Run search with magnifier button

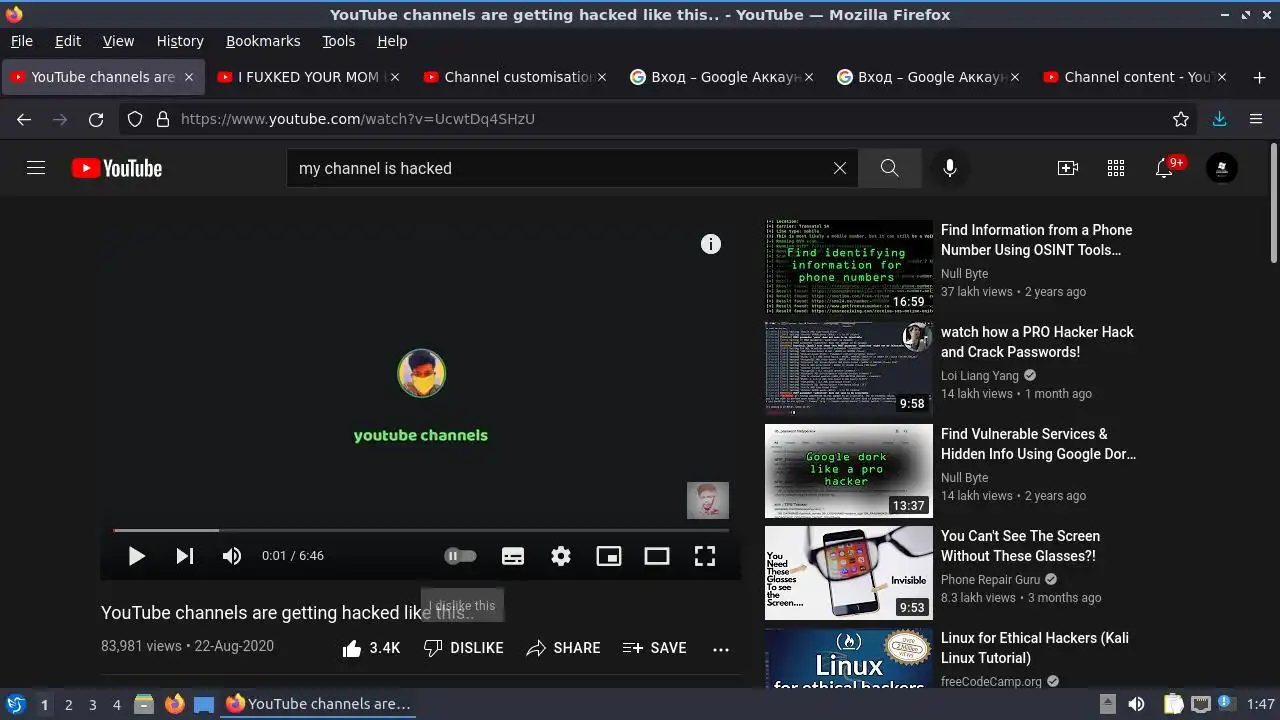click(x=889, y=168)
